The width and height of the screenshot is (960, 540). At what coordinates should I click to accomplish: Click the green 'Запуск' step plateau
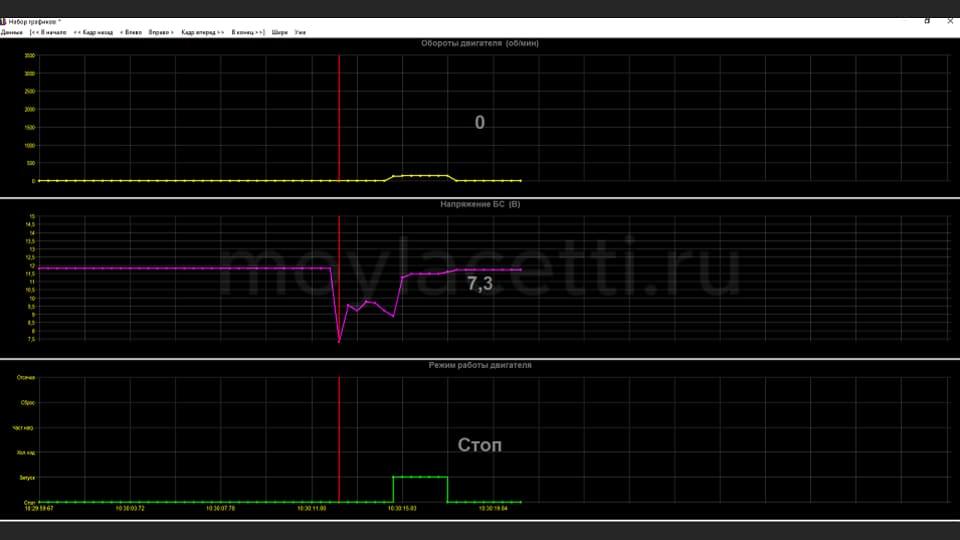pos(420,477)
